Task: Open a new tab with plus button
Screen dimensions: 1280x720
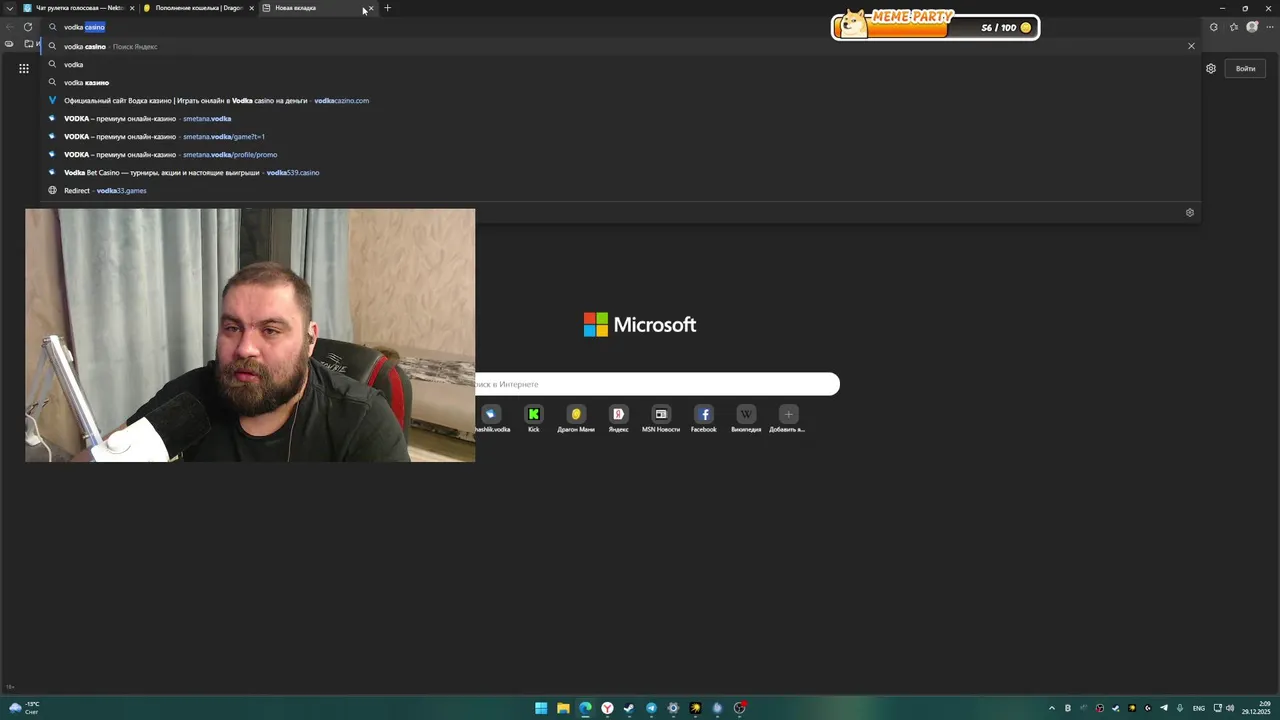Action: 388,8
